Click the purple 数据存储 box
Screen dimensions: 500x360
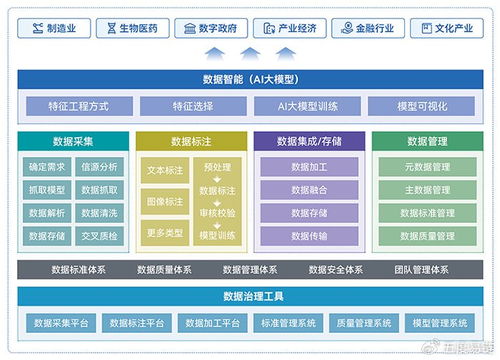tap(309, 213)
